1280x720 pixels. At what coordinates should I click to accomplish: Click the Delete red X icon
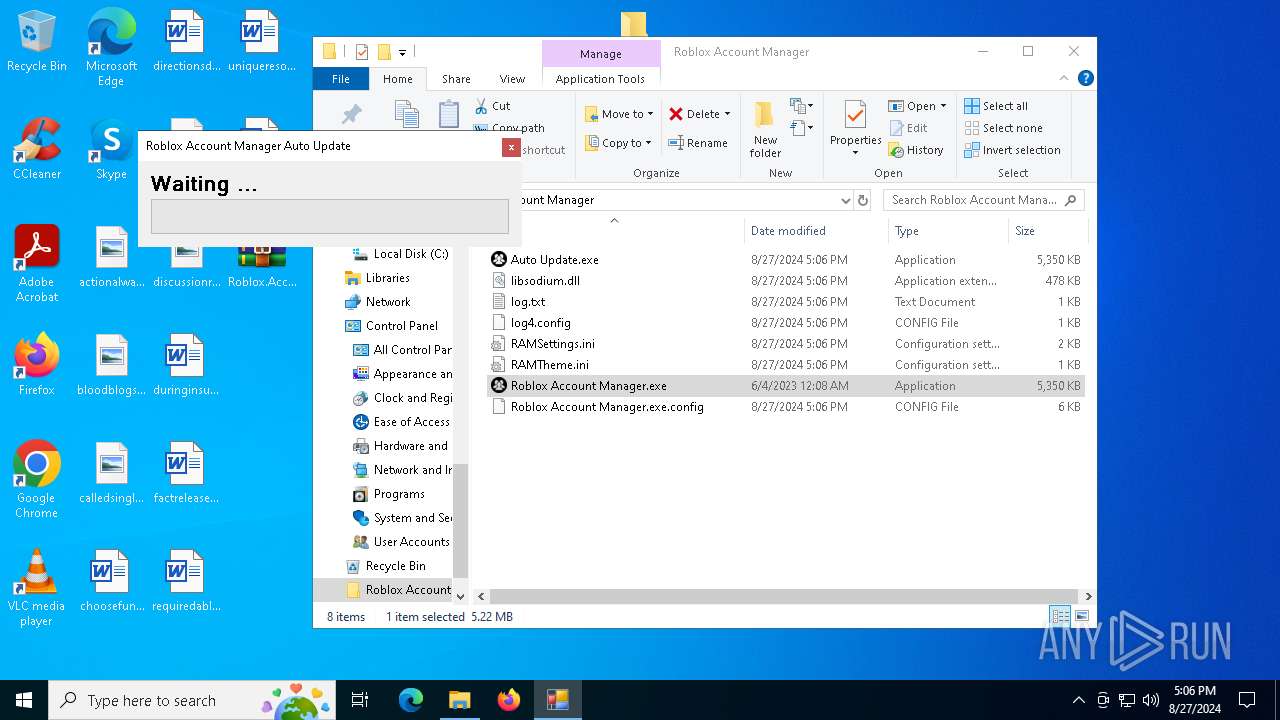(x=676, y=114)
